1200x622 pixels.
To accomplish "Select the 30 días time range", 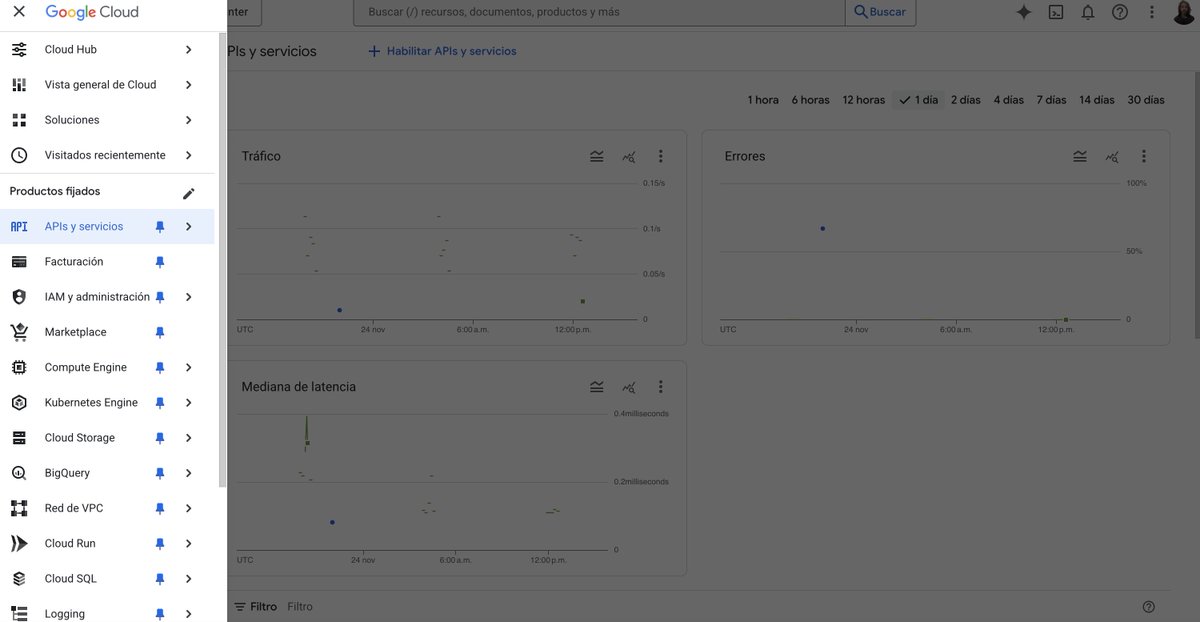I will click(1146, 100).
